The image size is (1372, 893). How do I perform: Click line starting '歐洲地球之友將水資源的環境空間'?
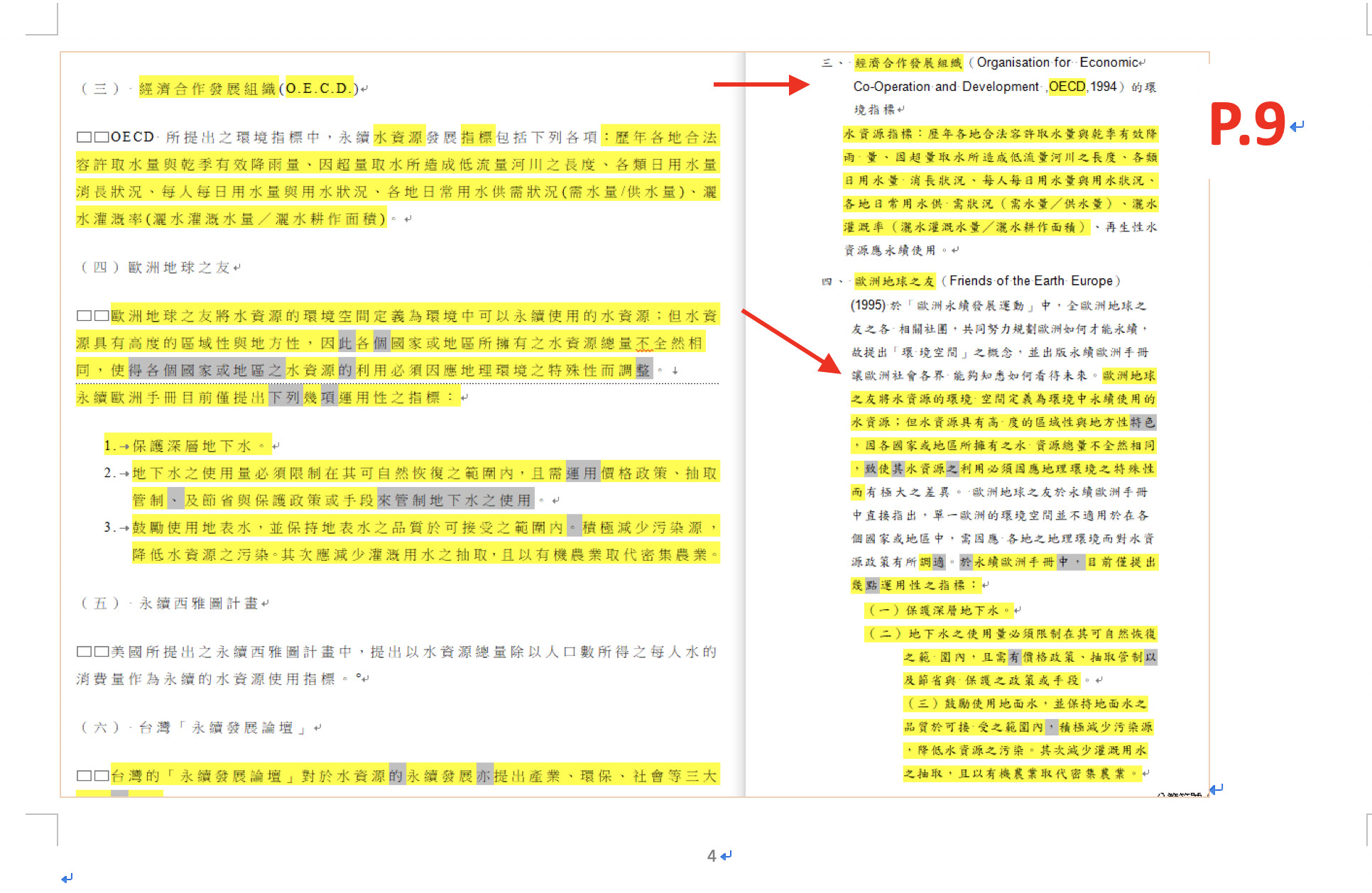(x=398, y=316)
